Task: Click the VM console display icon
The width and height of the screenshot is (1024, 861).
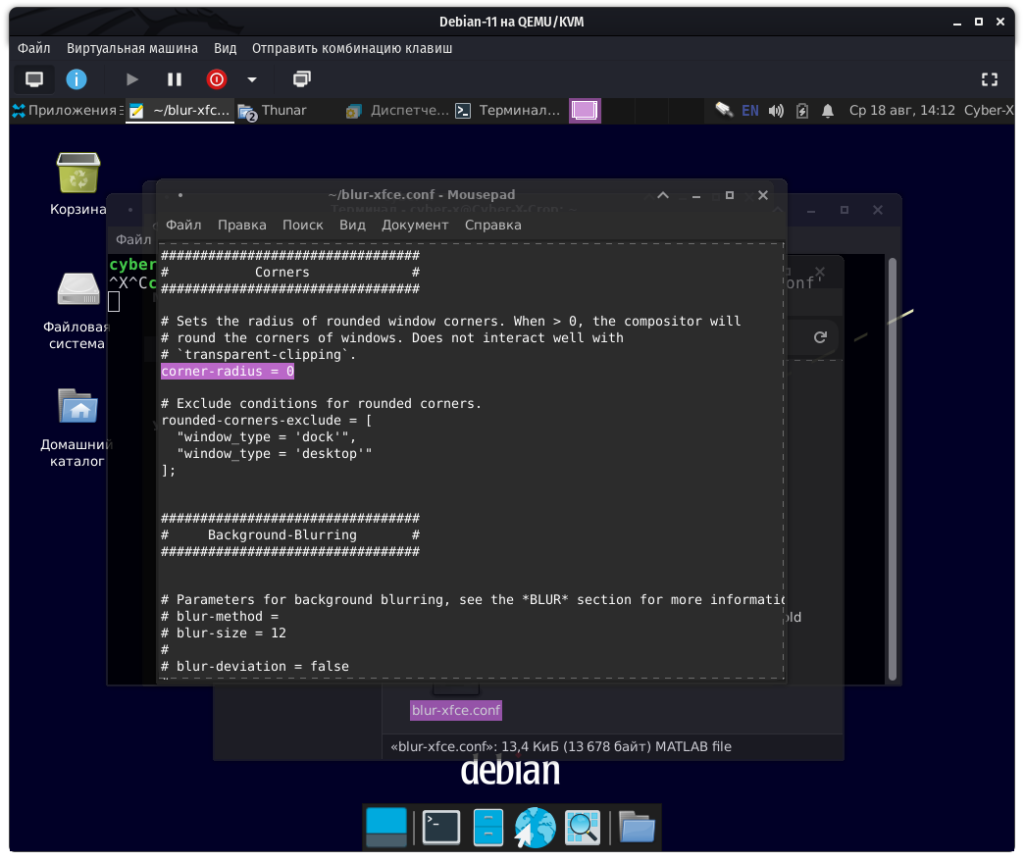Action: [x=35, y=79]
